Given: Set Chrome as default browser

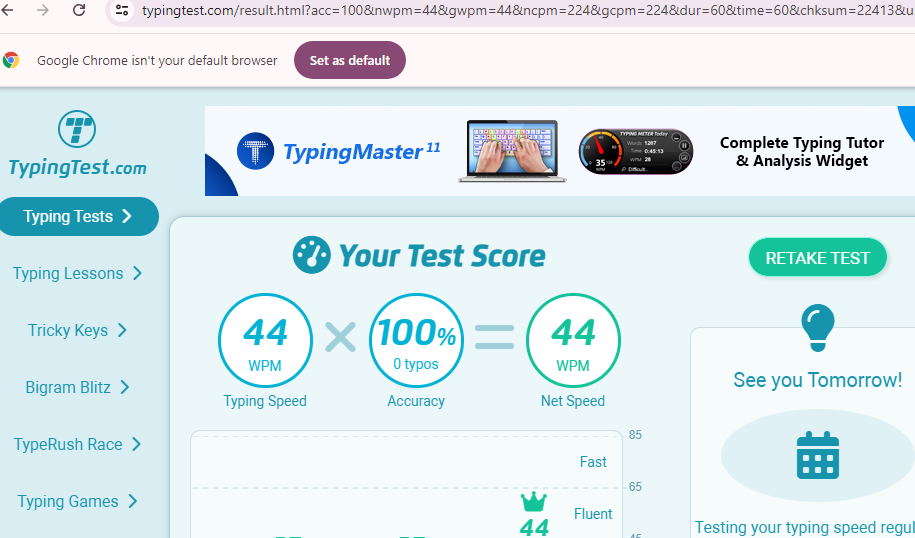Looking at the screenshot, I should (350, 60).
